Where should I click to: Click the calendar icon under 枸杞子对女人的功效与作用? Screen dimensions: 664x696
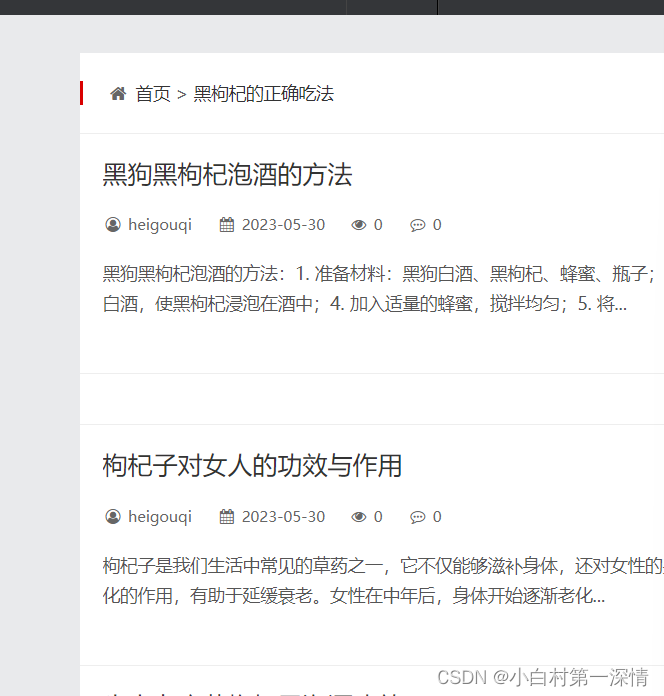(x=227, y=517)
